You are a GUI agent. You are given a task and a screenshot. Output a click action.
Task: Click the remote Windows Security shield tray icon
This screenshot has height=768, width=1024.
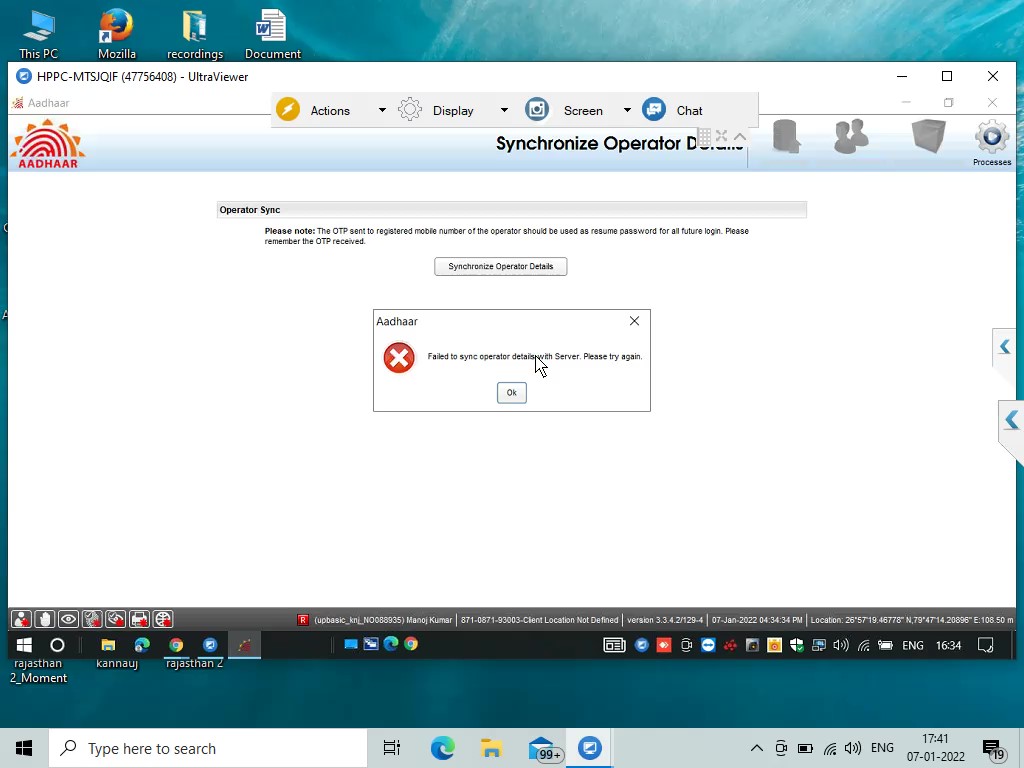[x=796, y=645]
